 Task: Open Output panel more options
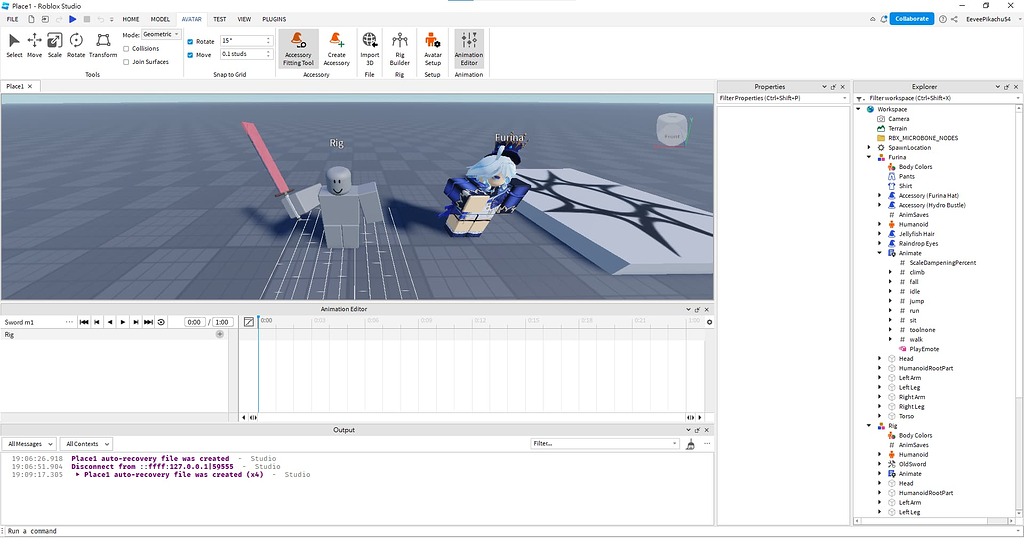click(x=707, y=444)
